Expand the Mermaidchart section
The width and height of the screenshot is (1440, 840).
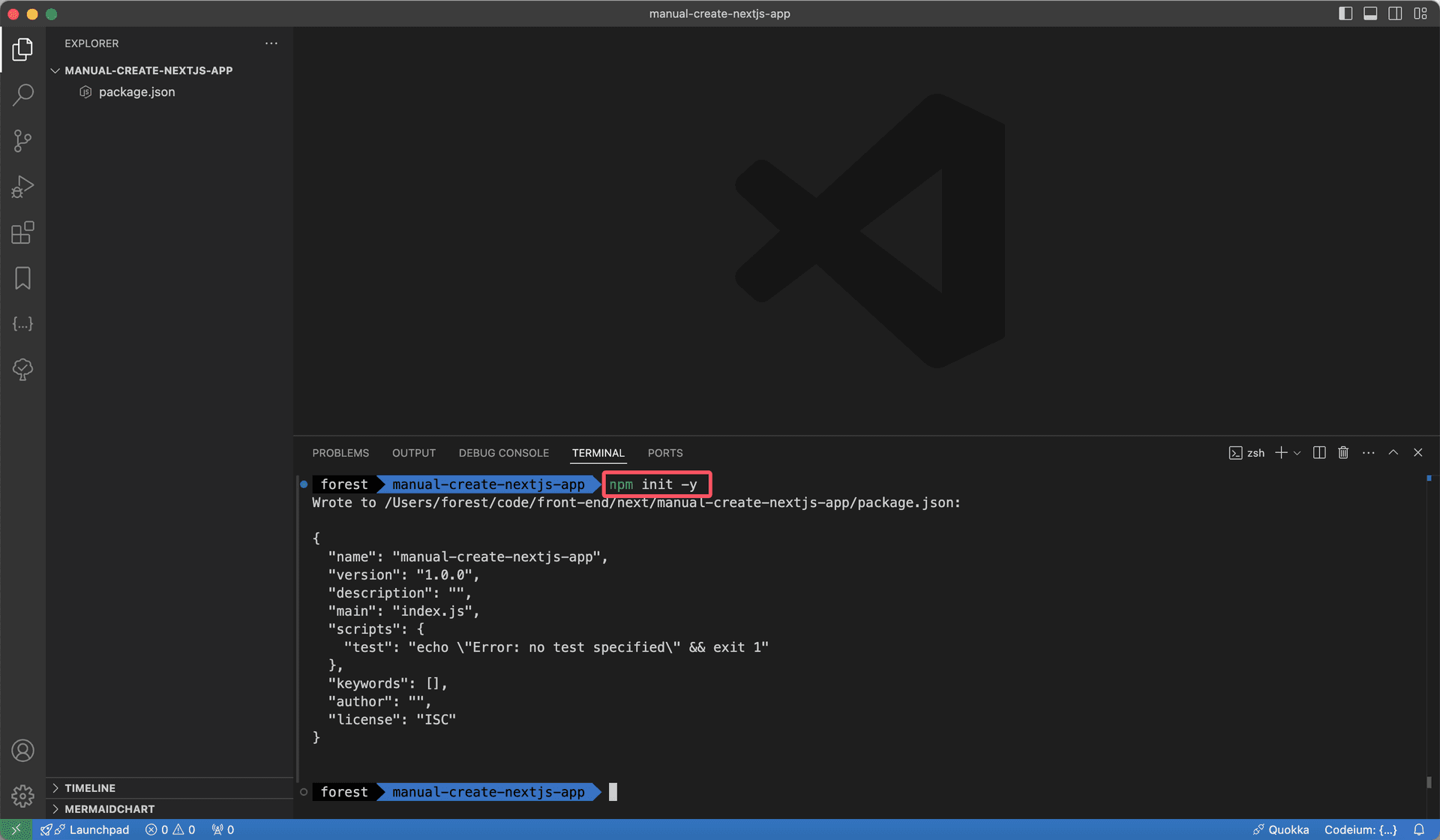(x=109, y=809)
